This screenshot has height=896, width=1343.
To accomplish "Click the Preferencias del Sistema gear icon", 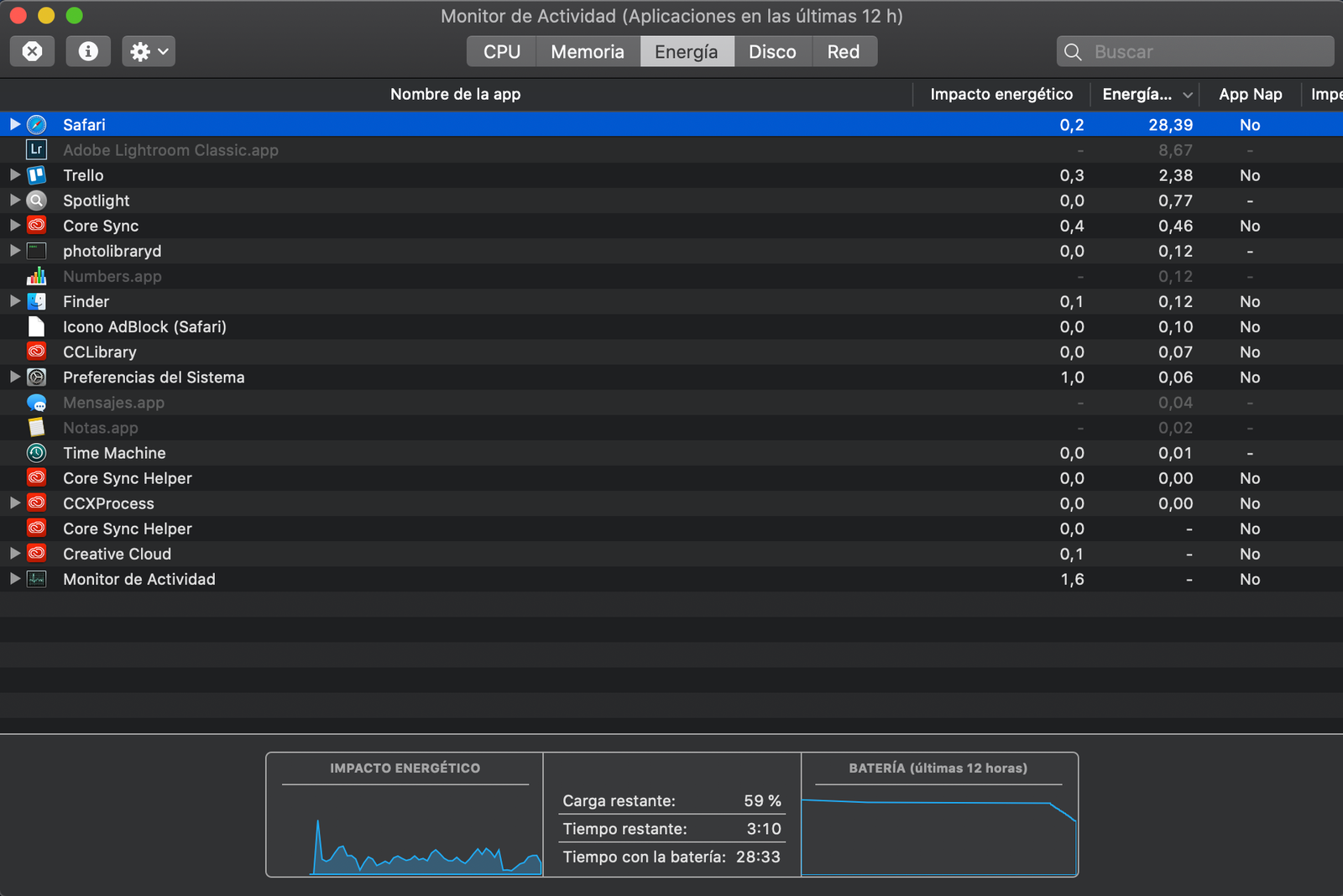I will click(x=36, y=377).
